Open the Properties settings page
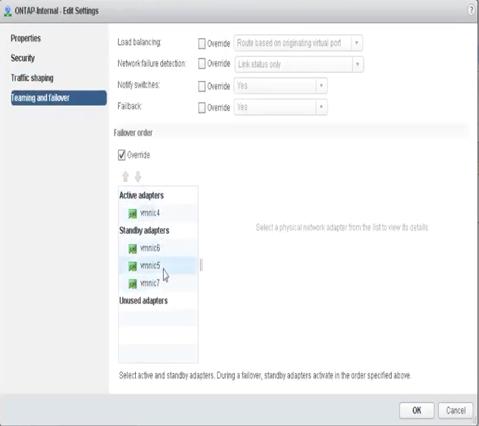Viewport: 479px width, 426px height. (x=26, y=38)
